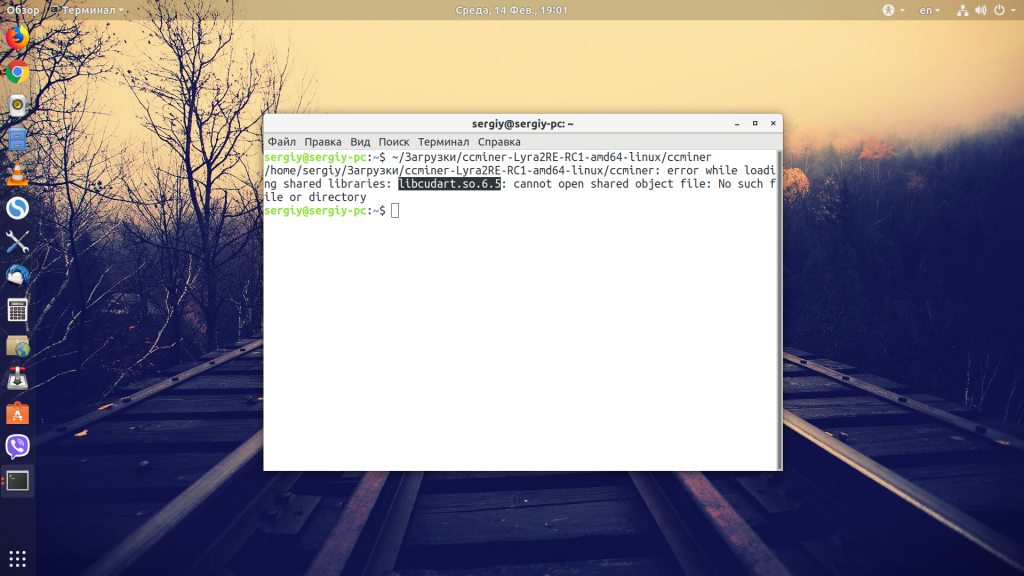
Task: Open Viber from the dock
Action: coord(15,447)
